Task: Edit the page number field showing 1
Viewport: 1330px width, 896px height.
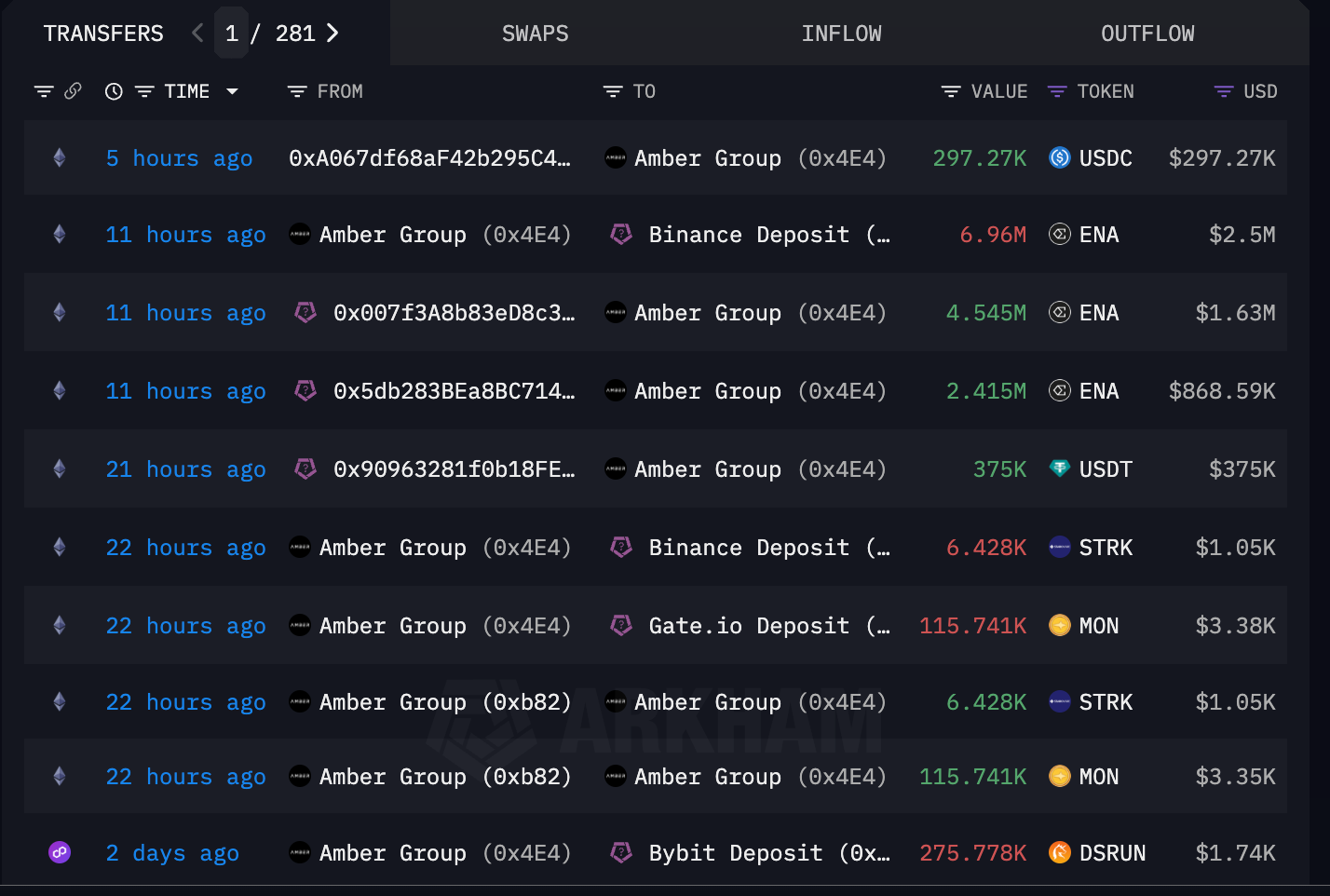Action: 232,34
